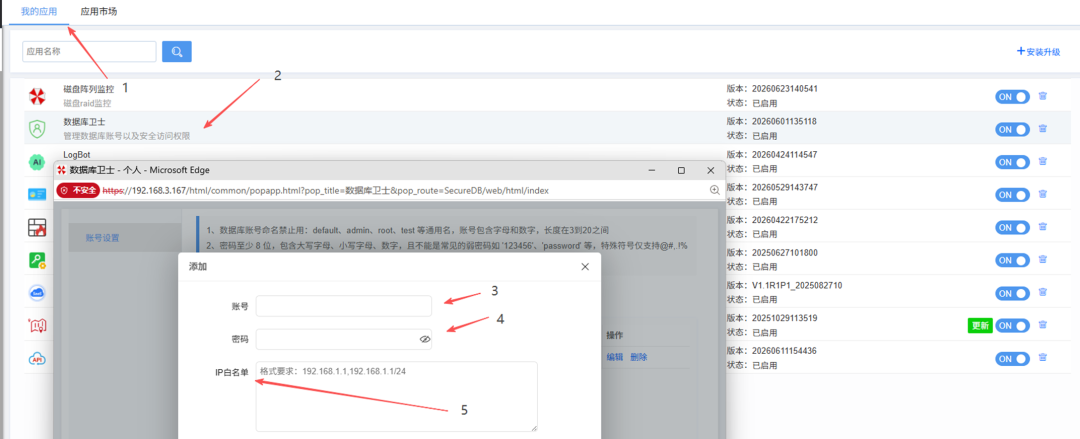Click the 安装升级 link

point(1039,52)
